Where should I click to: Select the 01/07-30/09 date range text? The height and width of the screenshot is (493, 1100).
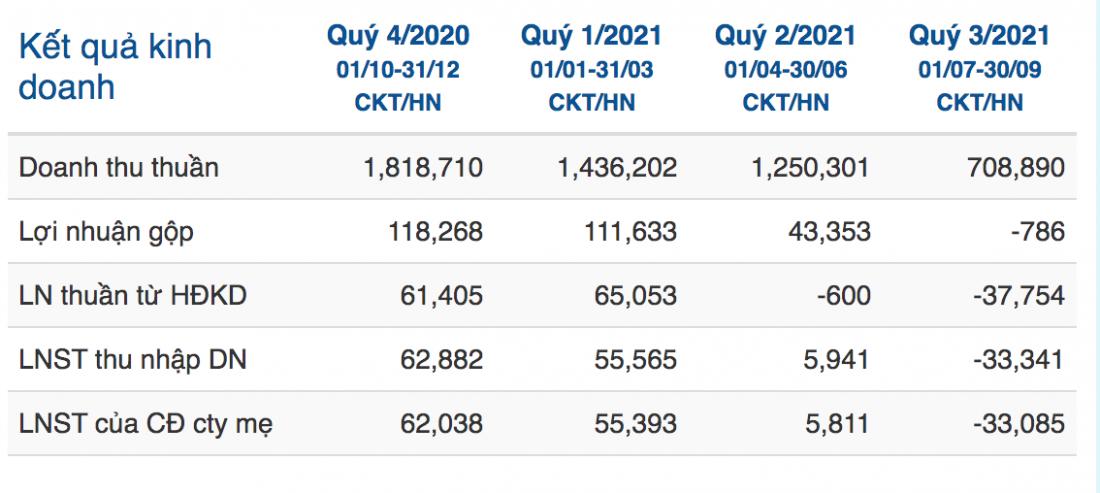[979, 70]
